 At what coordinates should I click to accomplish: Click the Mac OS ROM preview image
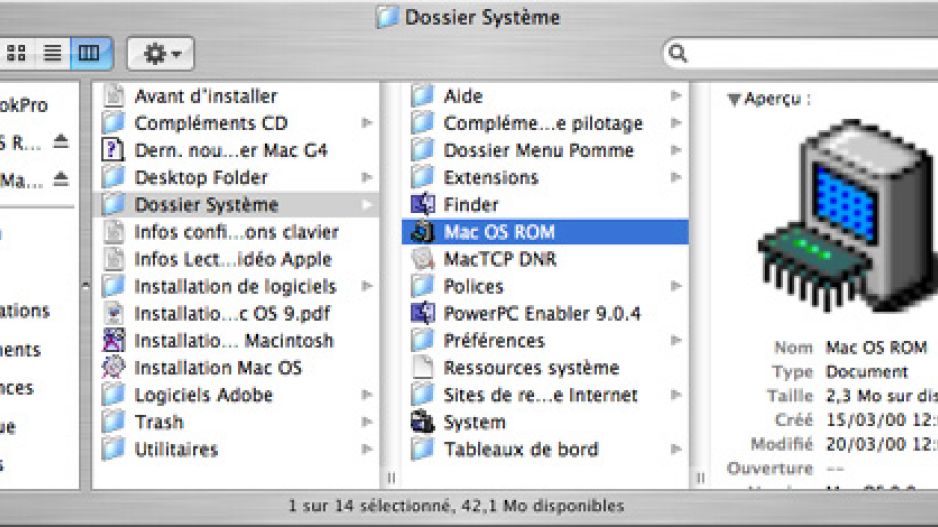[x=848, y=217]
